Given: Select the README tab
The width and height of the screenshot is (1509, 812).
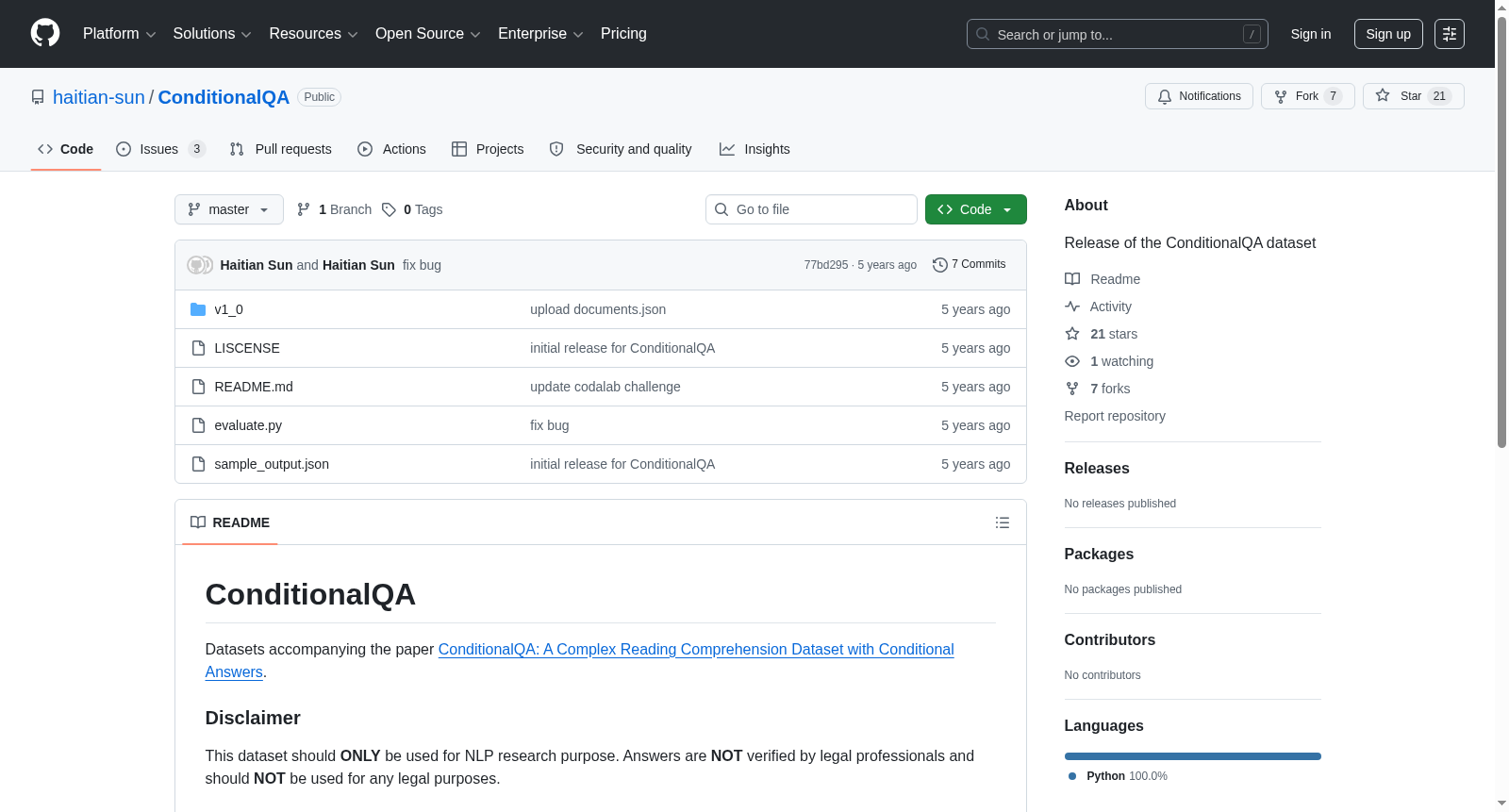Looking at the screenshot, I should (x=230, y=522).
